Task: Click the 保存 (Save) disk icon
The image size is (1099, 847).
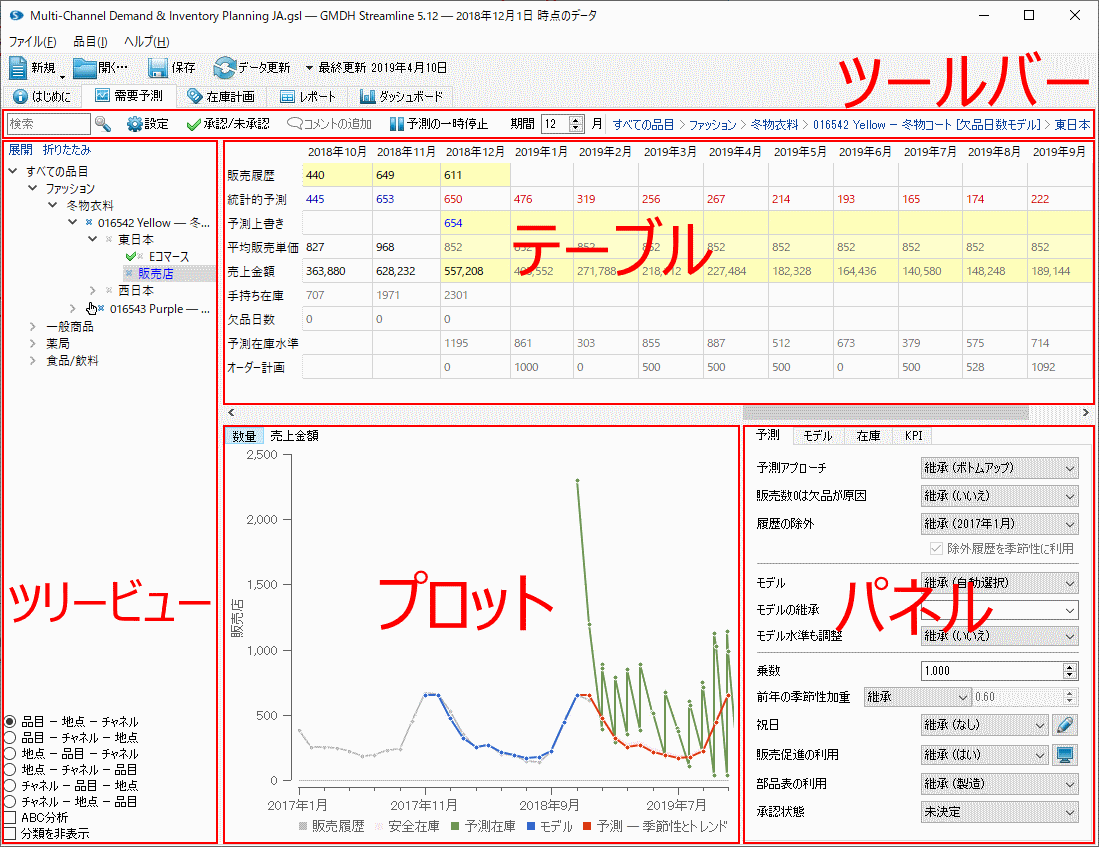Action: pyautogui.click(x=157, y=68)
